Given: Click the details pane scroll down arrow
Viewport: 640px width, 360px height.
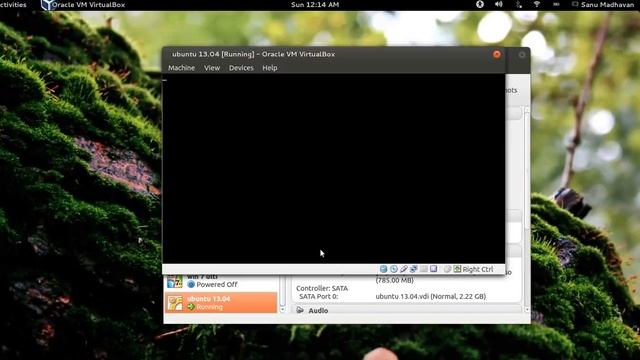Looking at the screenshot, I should (x=527, y=309).
